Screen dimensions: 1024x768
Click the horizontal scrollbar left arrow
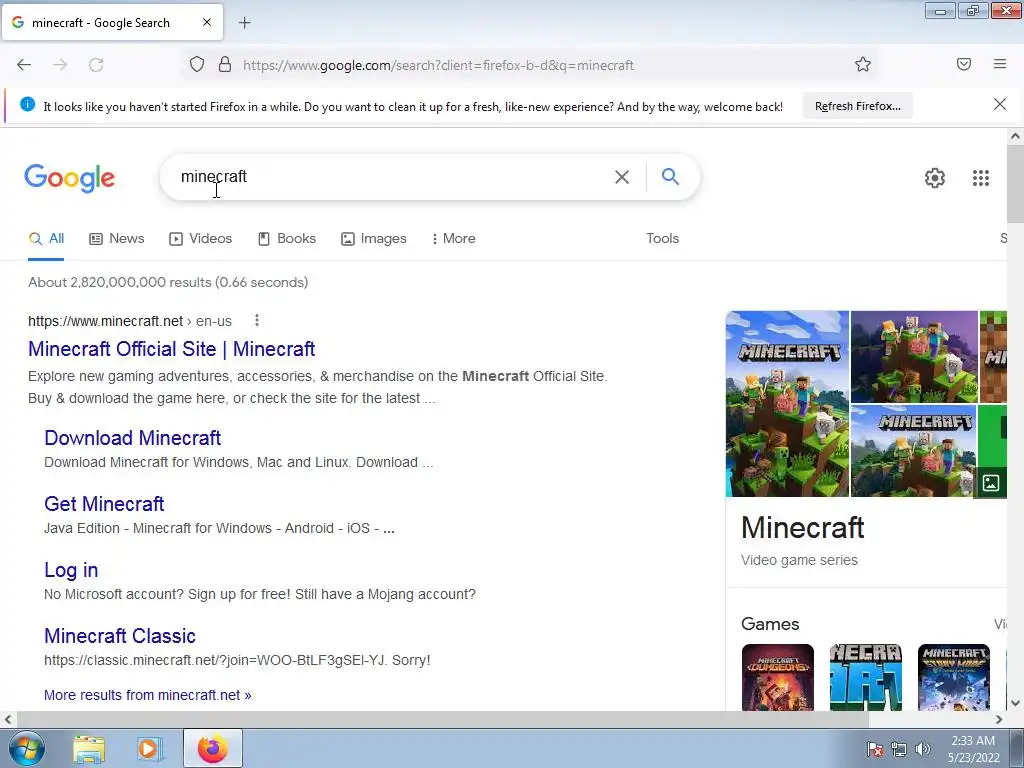point(8,719)
